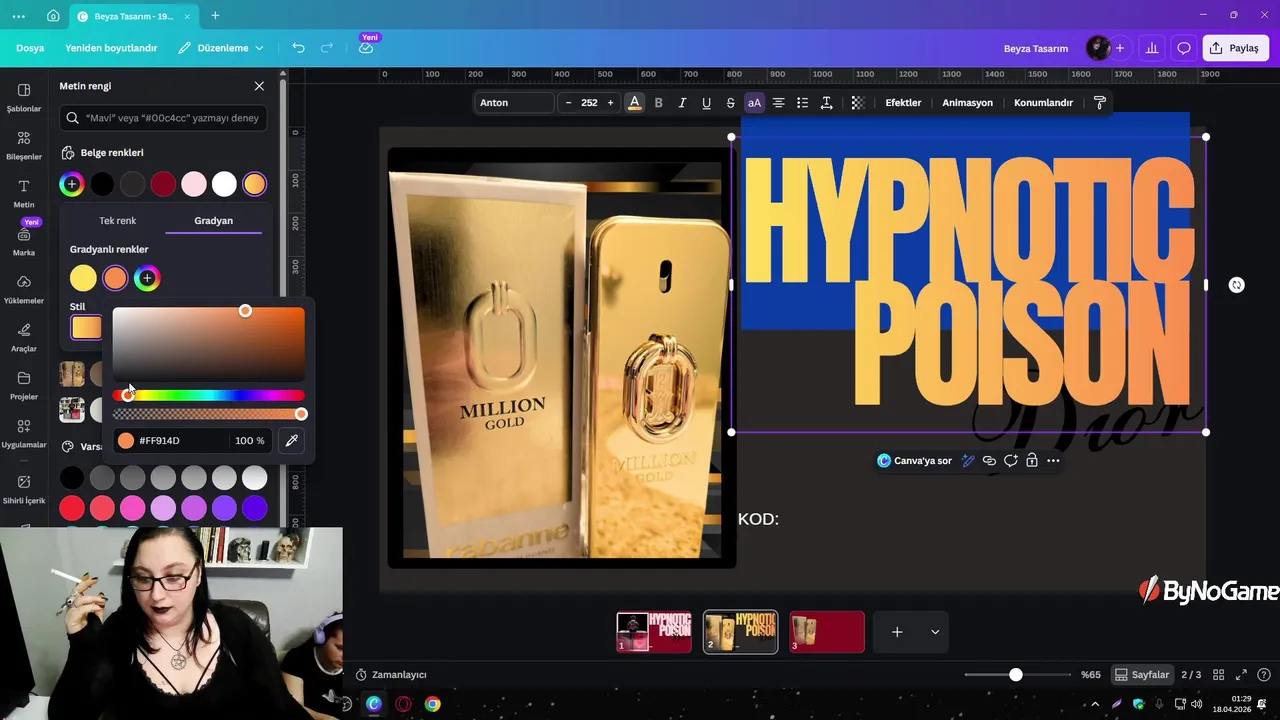Screen dimensions: 1280x720
Task: Click the Canva'ya sor button
Action: pyautogui.click(x=914, y=461)
